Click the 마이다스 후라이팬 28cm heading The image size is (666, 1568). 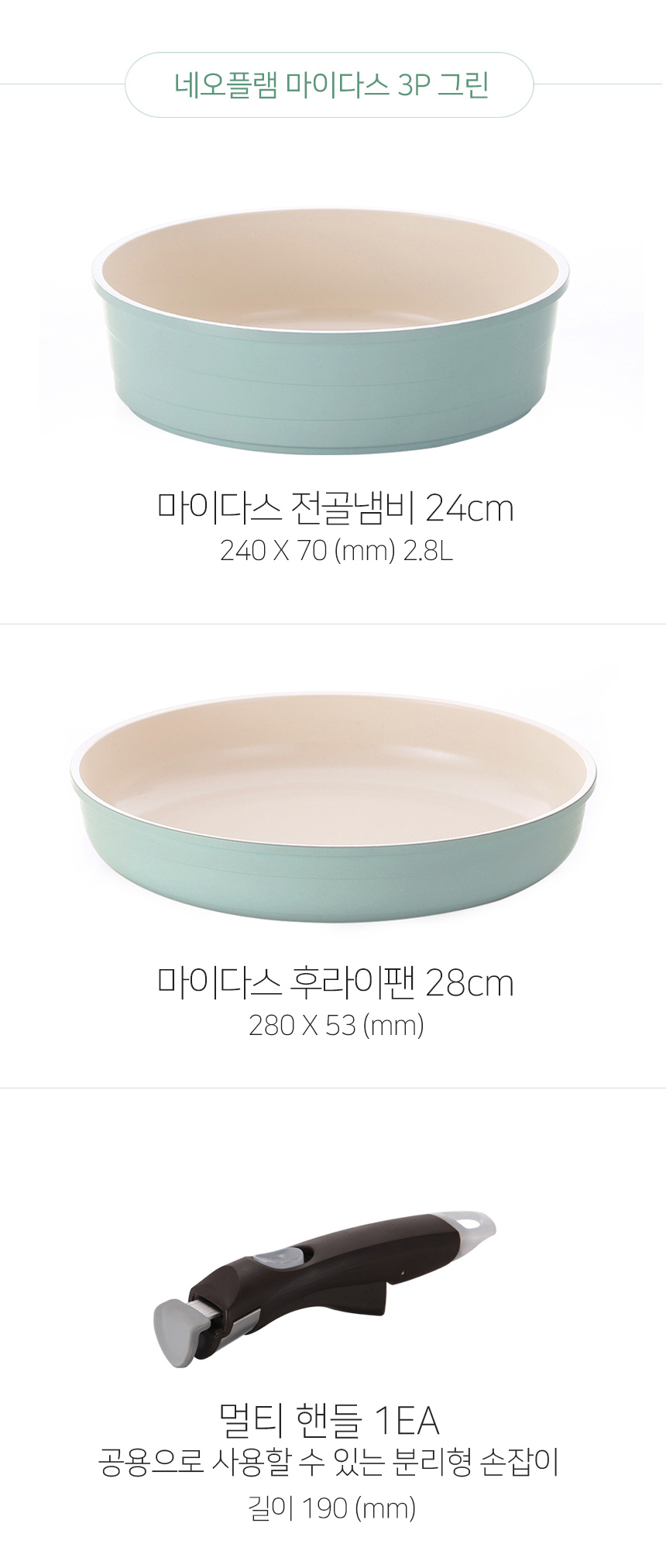(335, 982)
